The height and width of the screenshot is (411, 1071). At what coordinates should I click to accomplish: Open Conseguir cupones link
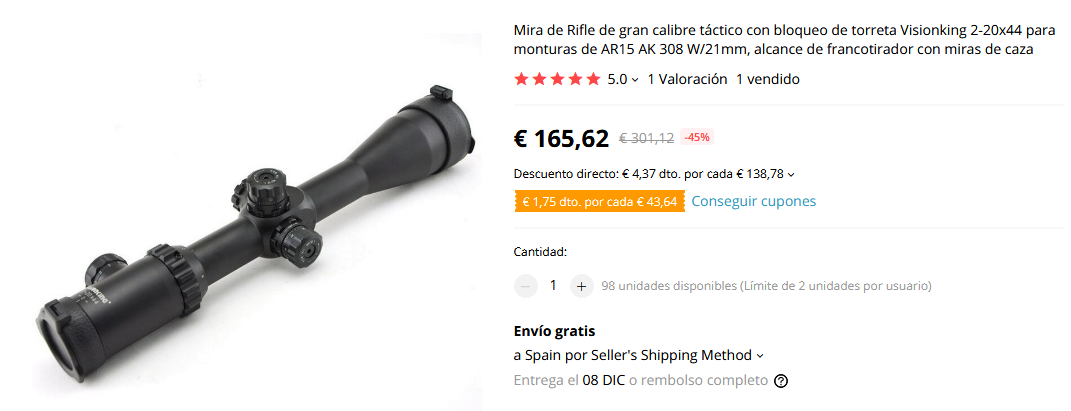[x=753, y=201]
